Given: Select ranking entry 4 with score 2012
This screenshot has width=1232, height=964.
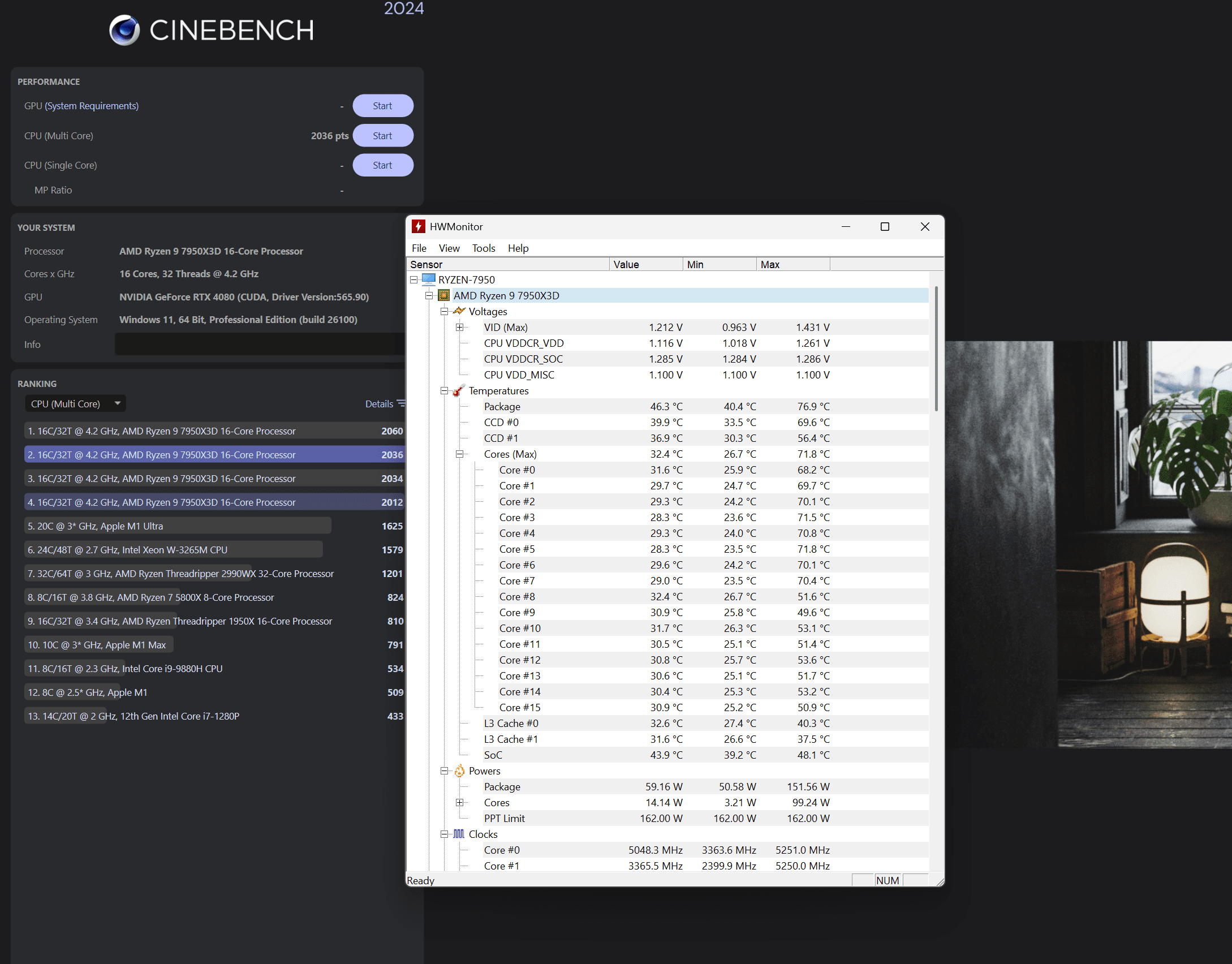Looking at the screenshot, I should (215, 502).
